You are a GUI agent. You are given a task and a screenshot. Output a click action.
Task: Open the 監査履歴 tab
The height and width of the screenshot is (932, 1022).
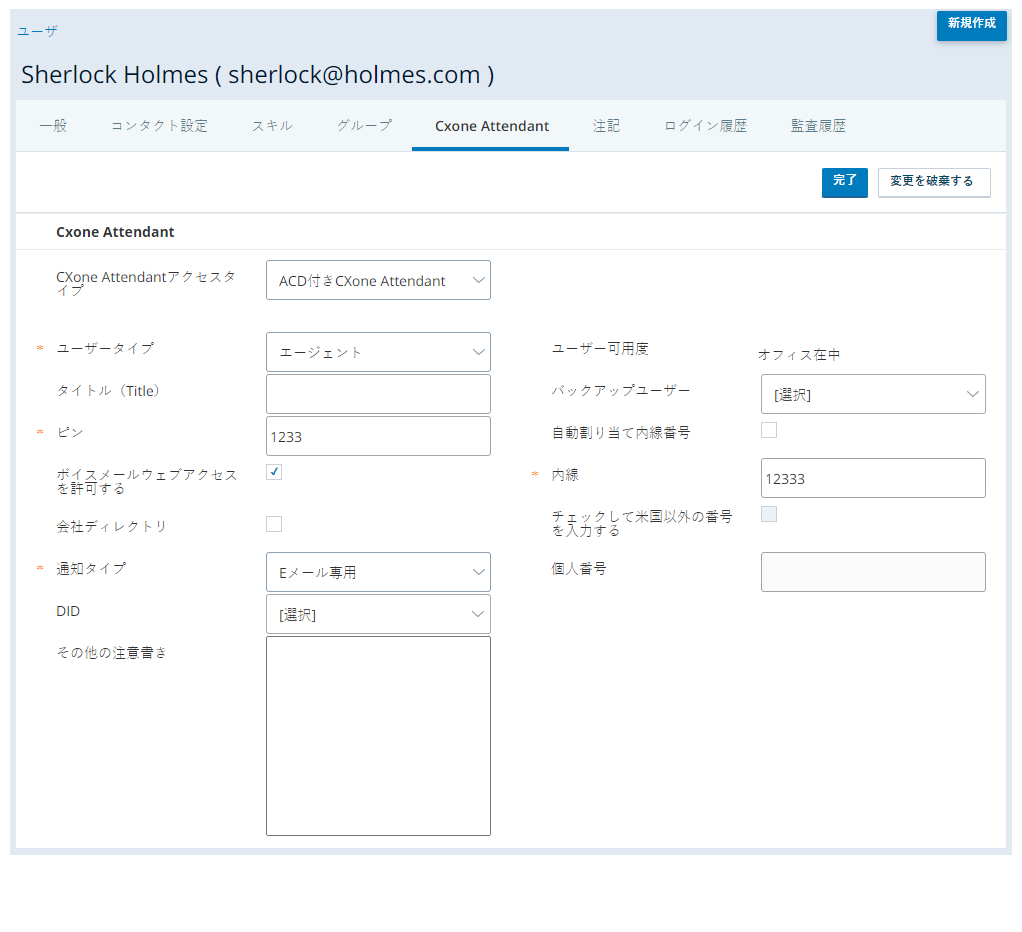click(x=818, y=126)
